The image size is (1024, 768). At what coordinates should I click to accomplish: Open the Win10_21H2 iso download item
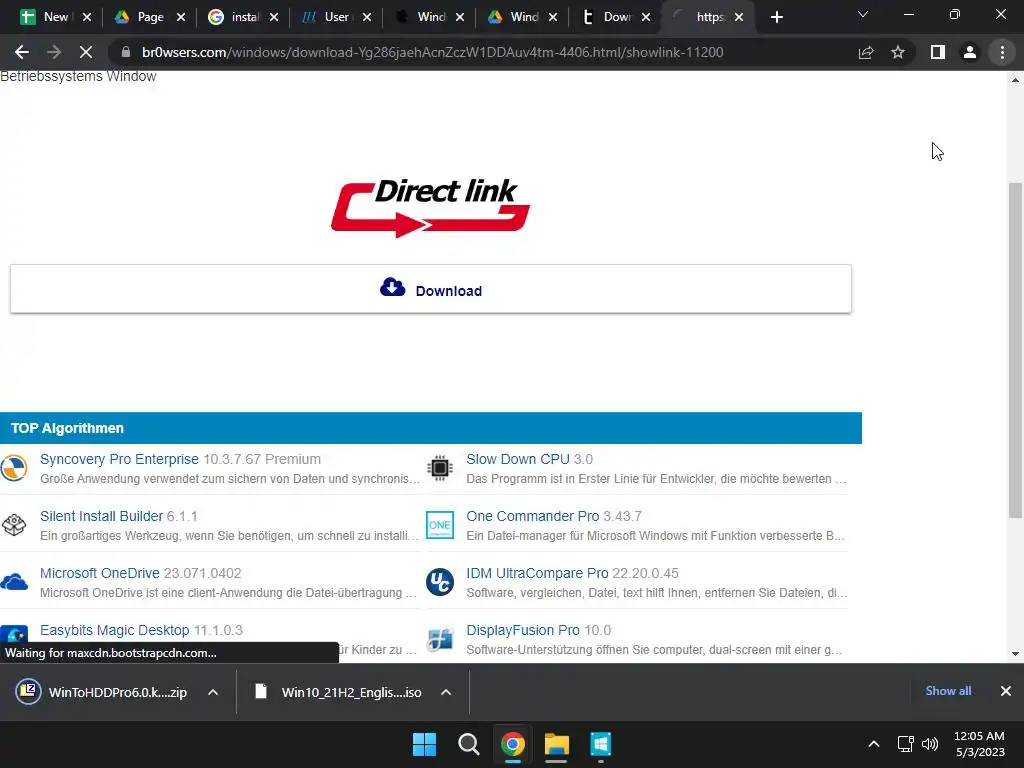(338, 692)
